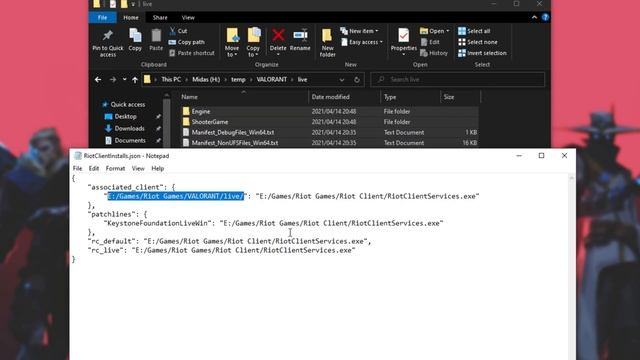This screenshot has height=360, width=640.
Task: Open Easy access dropdown
Action: tap(362, 42)
